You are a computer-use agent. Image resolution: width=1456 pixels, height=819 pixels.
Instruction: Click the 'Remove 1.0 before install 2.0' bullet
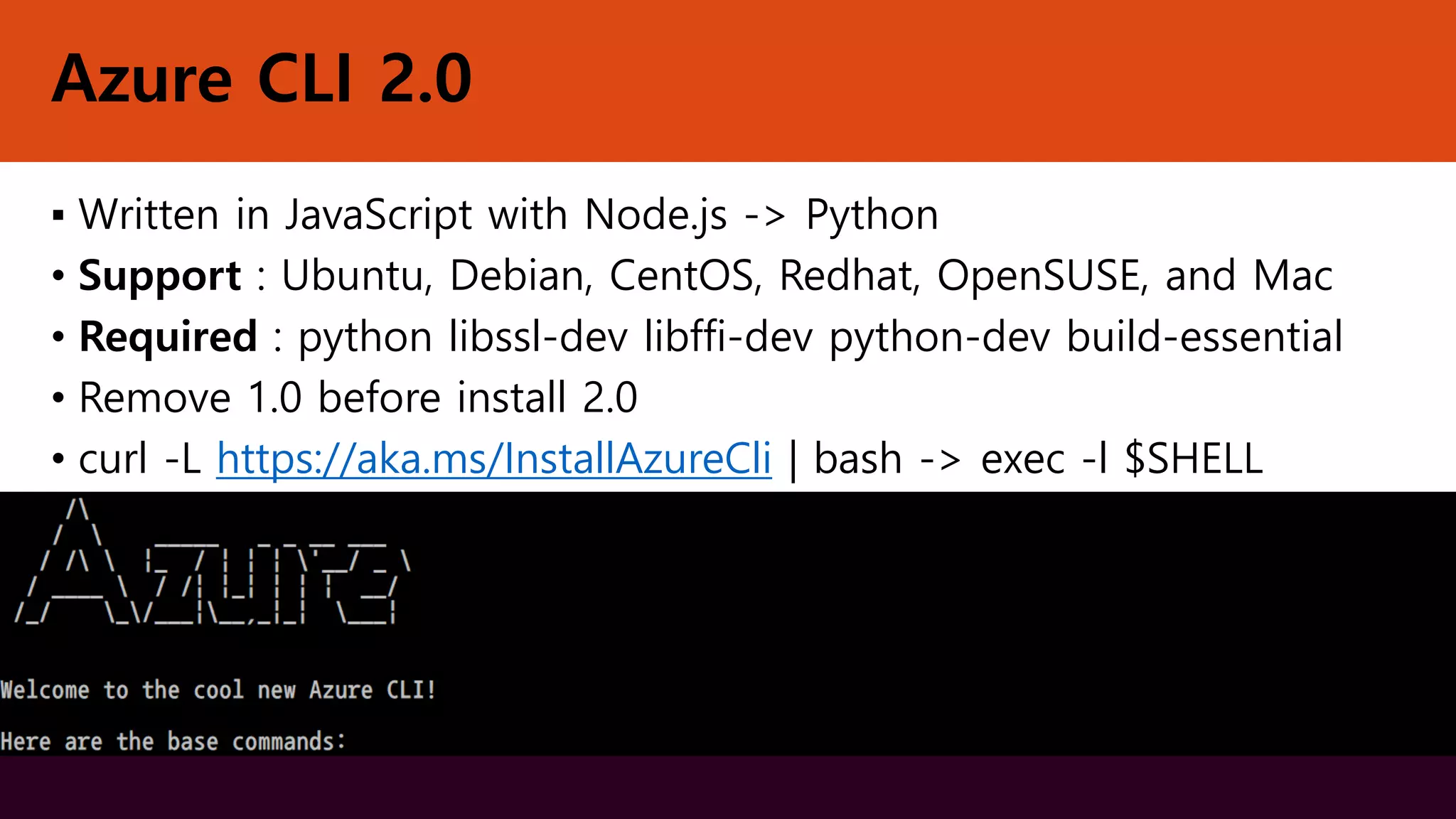pyautogui.click(x=358, y=397)
